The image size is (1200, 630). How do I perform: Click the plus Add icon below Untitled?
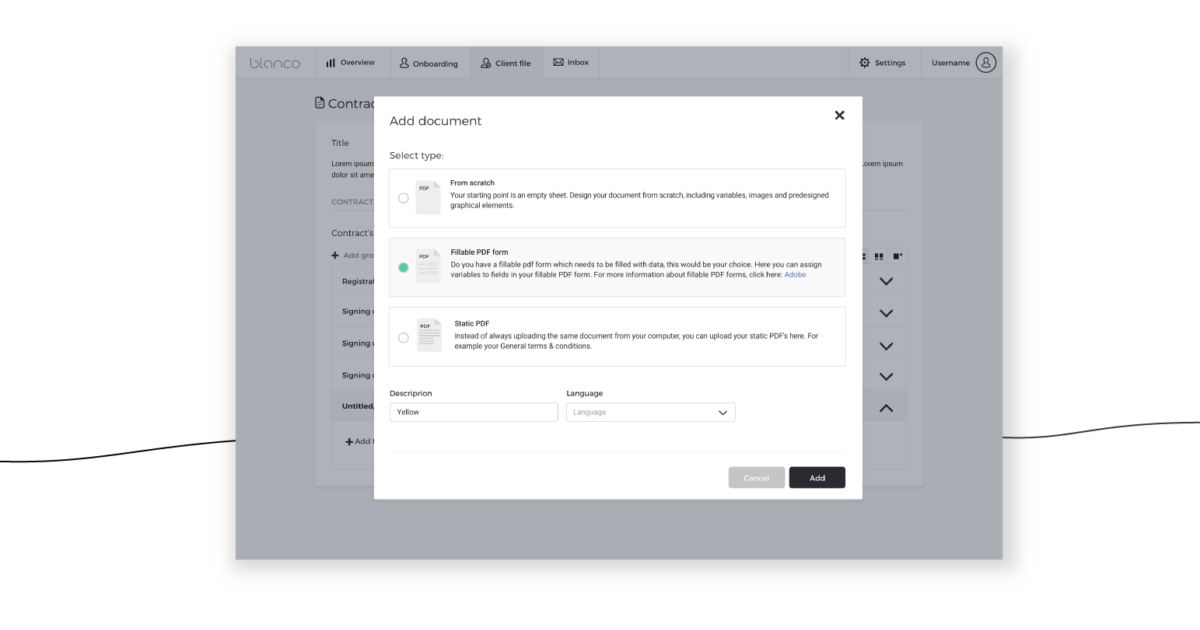click(349, 441)
